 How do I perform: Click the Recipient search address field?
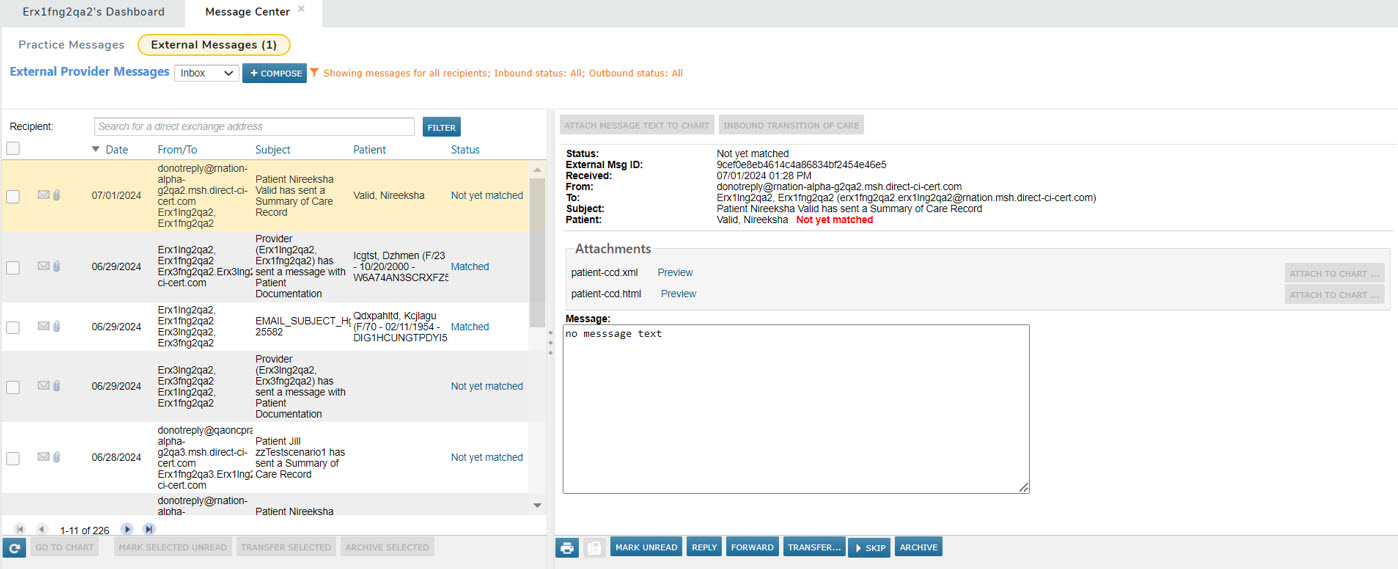(x=254, y=127)
